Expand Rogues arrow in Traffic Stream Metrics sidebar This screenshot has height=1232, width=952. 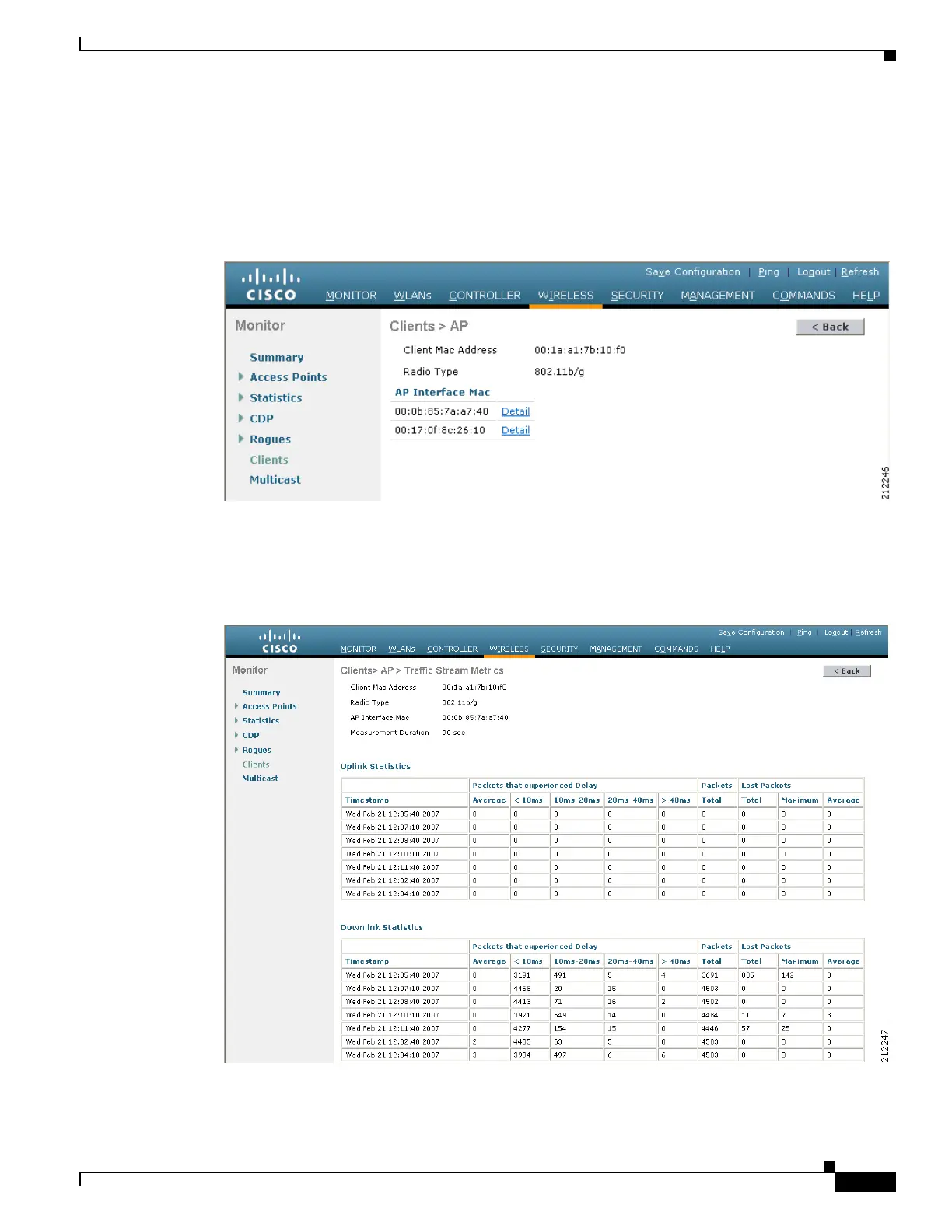[236, 750]
